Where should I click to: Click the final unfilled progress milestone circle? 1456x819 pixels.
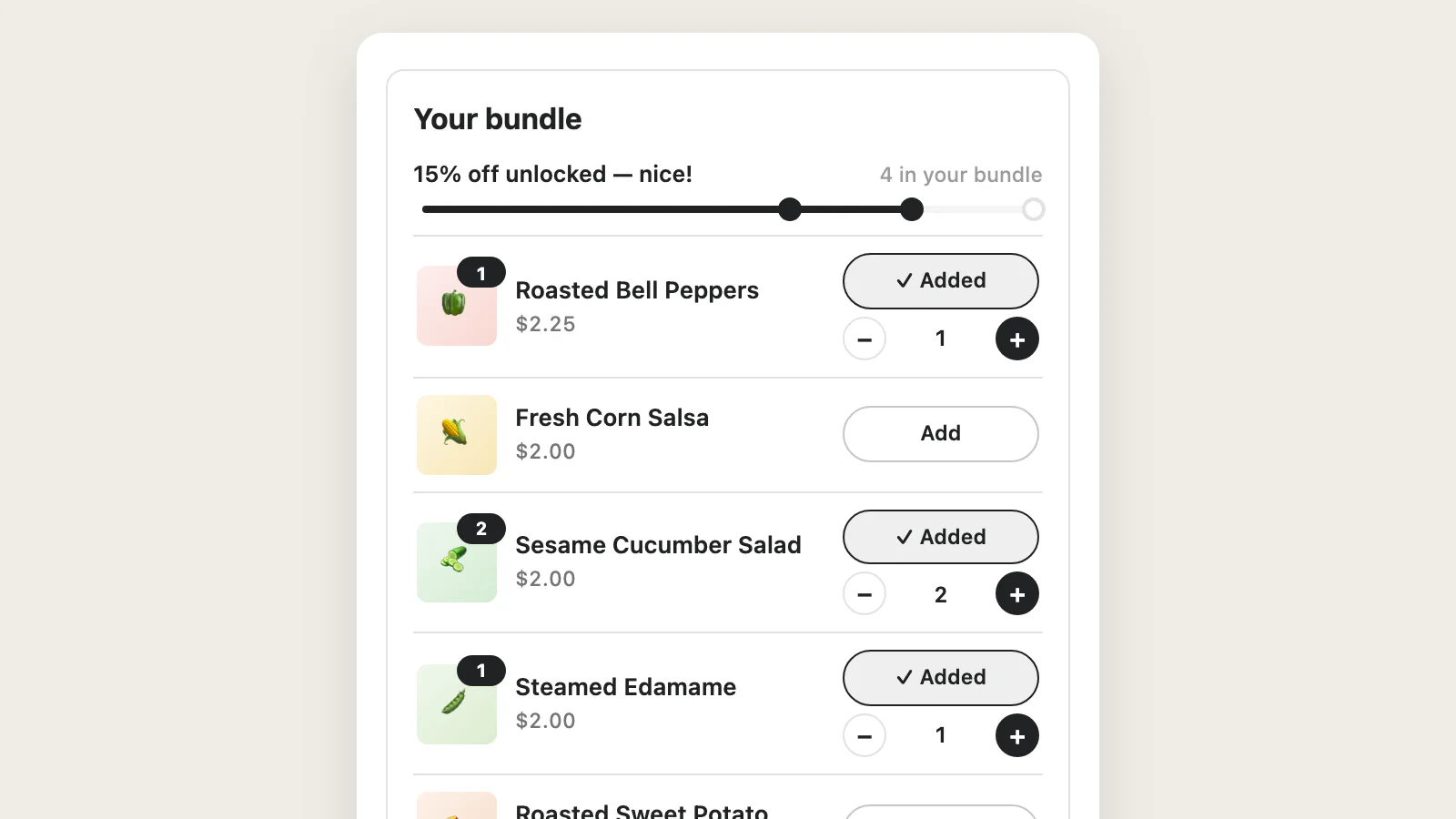click(x=1034, y=209)
